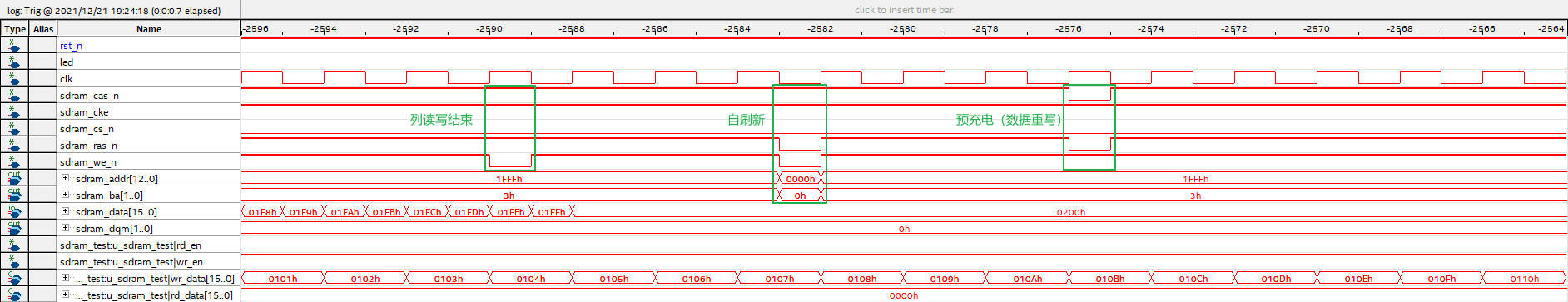The height and width of the screenshot is (302, 1568).
Task: Click the led signal type icon
Action: coord(14,62)
